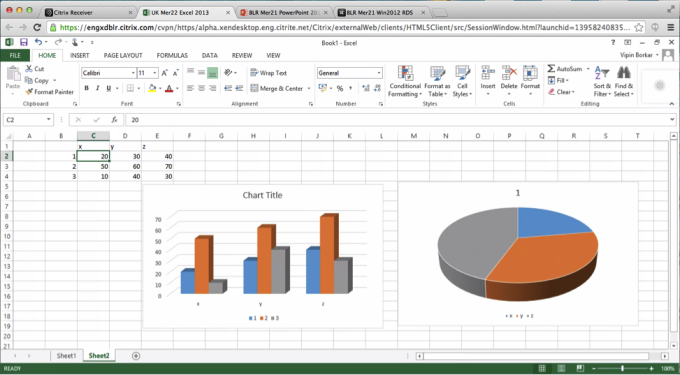
Task: Expand the Calibri font name dropdown
Action: tap(133, 73)
